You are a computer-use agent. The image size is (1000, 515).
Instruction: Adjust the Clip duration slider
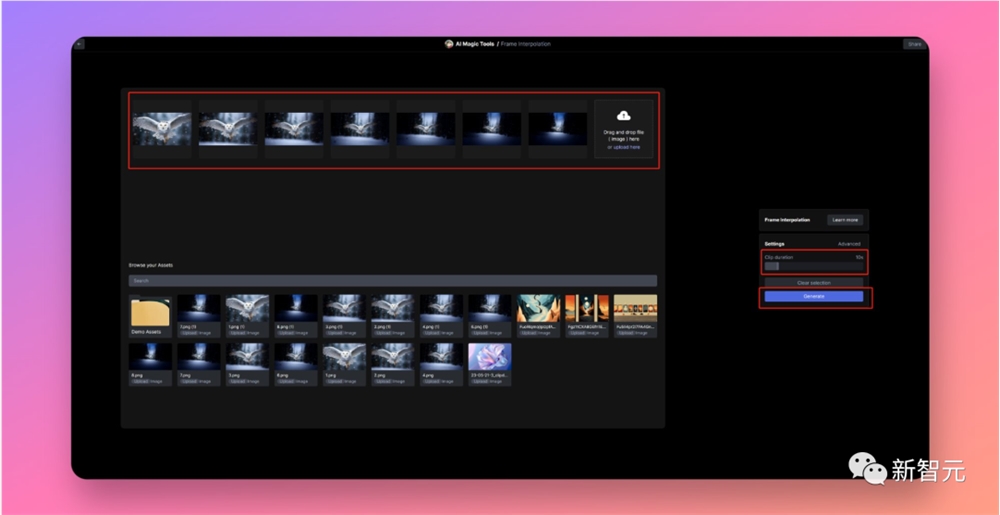click(814, 266)
